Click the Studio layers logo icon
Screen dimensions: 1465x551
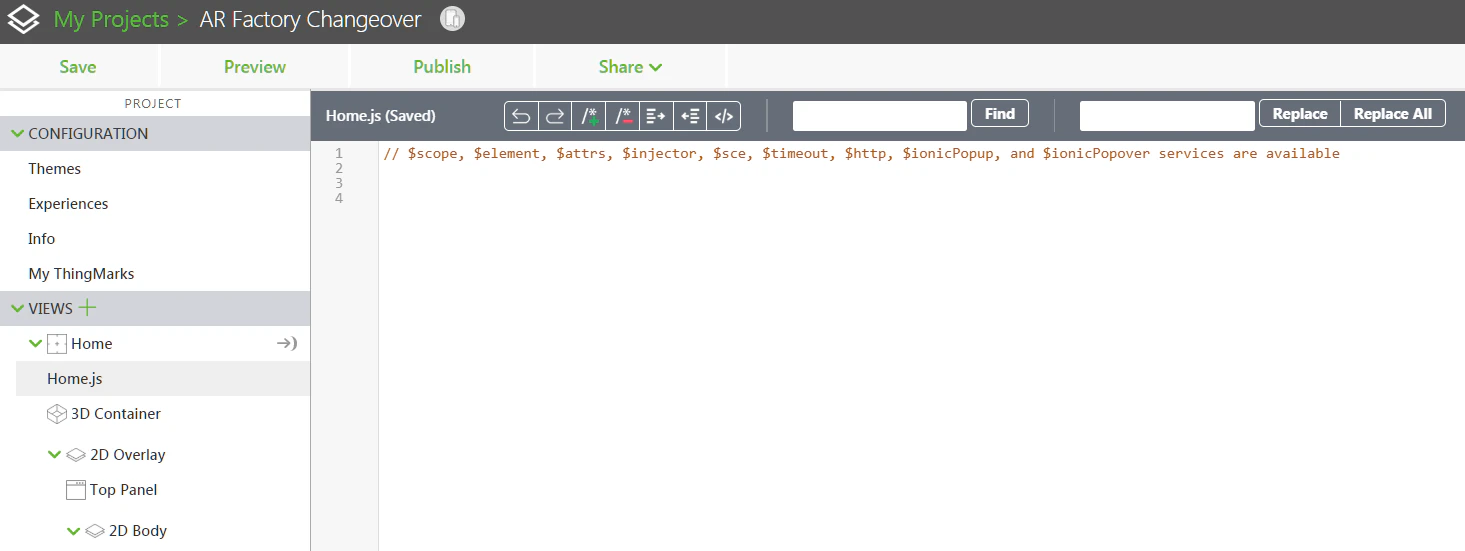click(24, 20)
